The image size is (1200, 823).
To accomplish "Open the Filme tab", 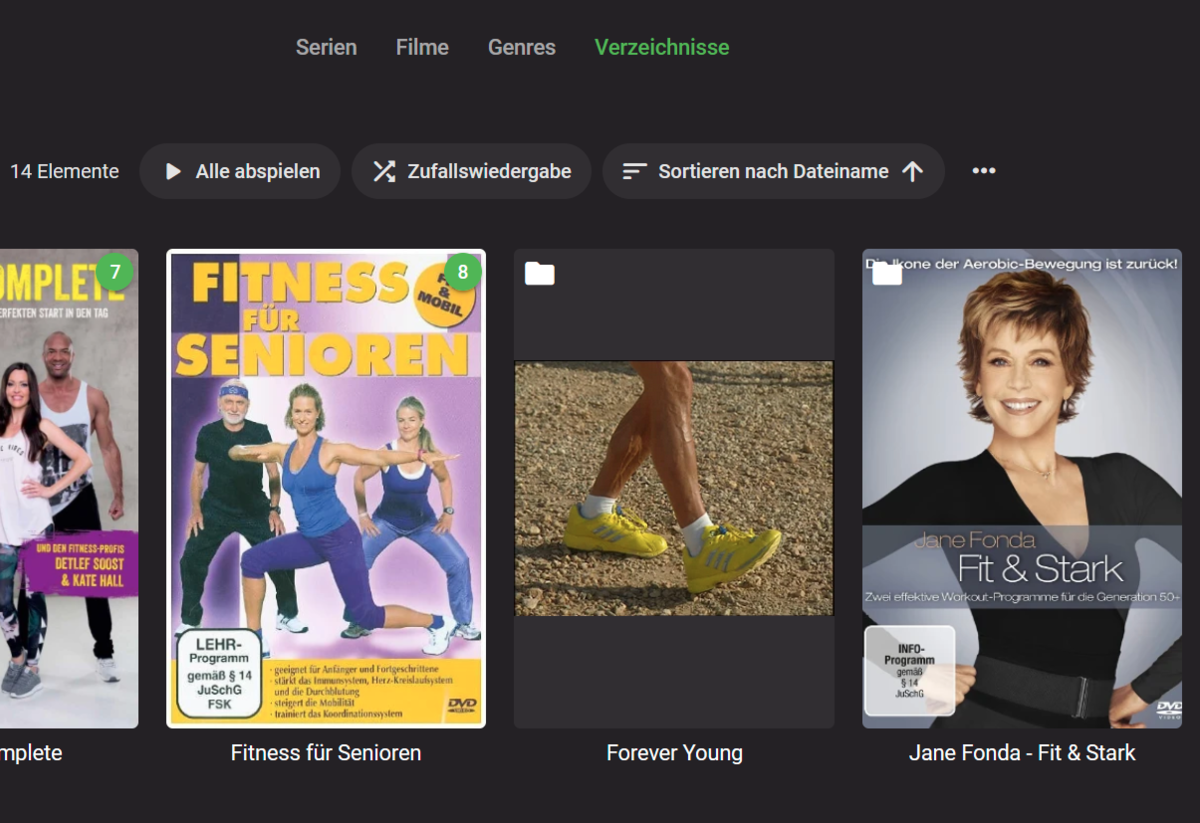I will (x=422, y=47).
